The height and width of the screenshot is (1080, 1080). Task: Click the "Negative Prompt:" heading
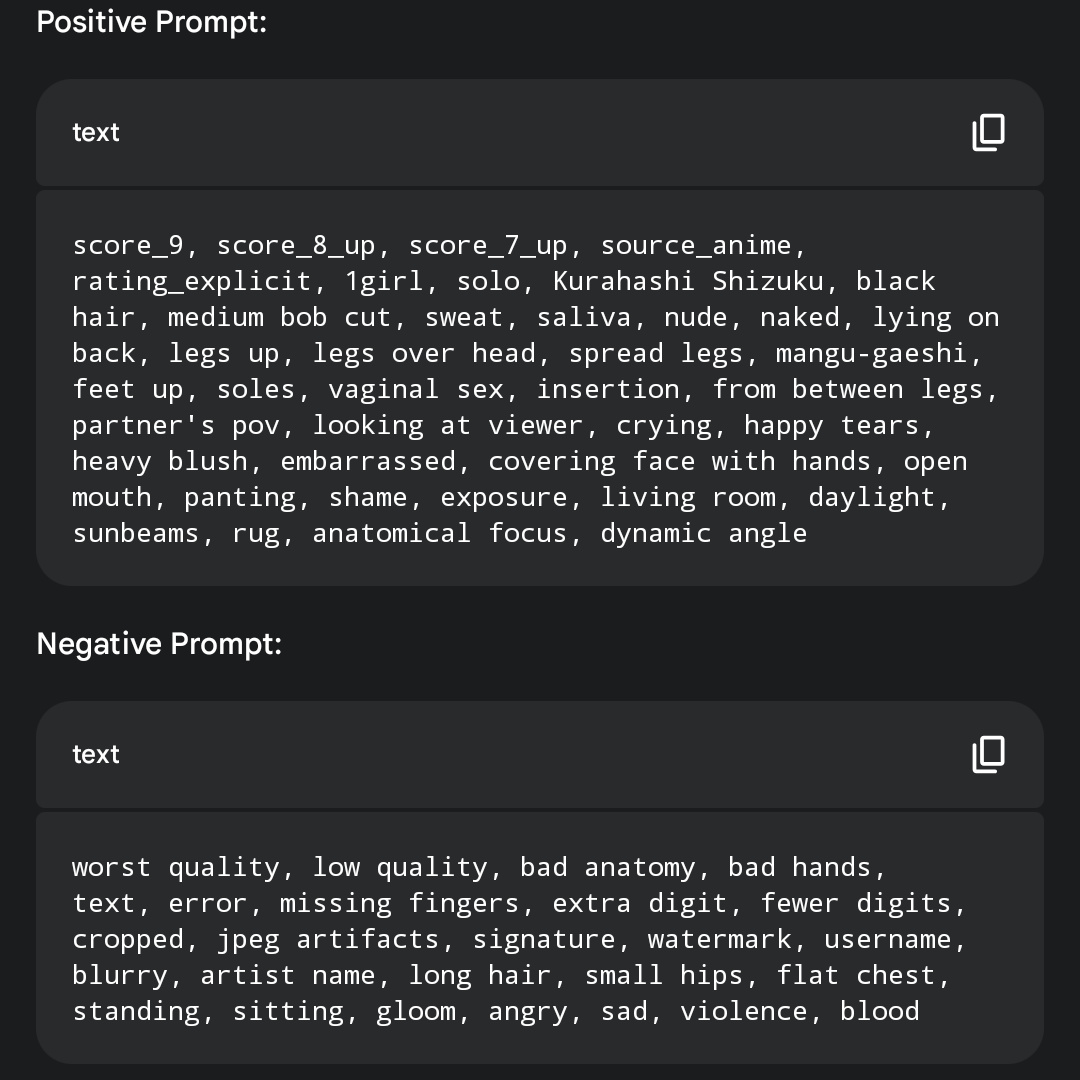point(159,644)
